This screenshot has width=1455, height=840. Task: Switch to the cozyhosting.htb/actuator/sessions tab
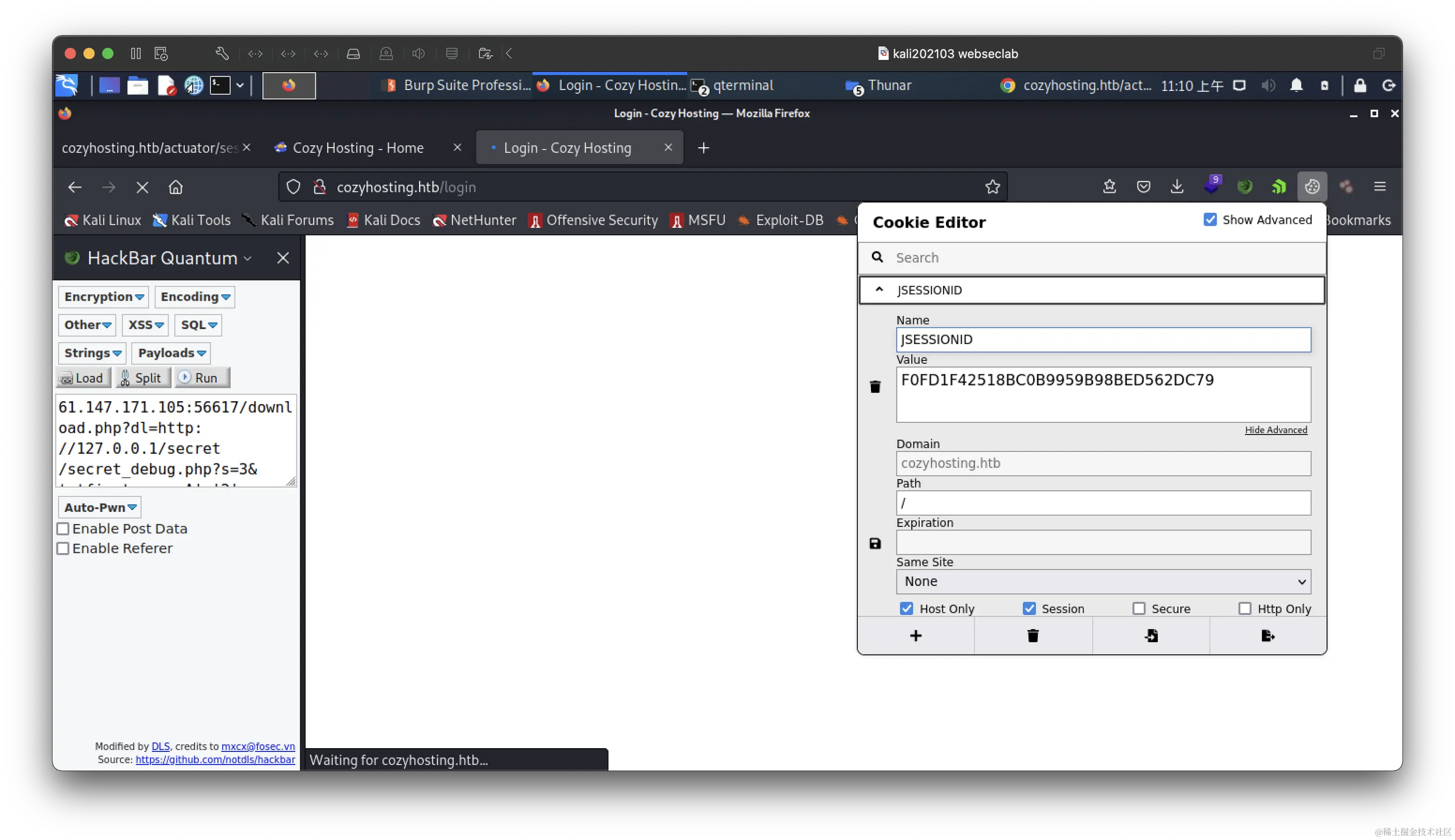[x=150, y=148]
